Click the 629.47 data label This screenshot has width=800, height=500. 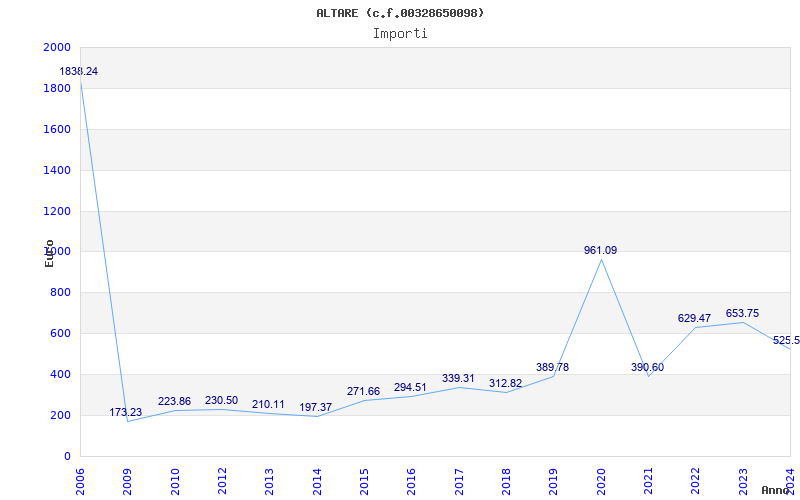click(x=694, y=318)
